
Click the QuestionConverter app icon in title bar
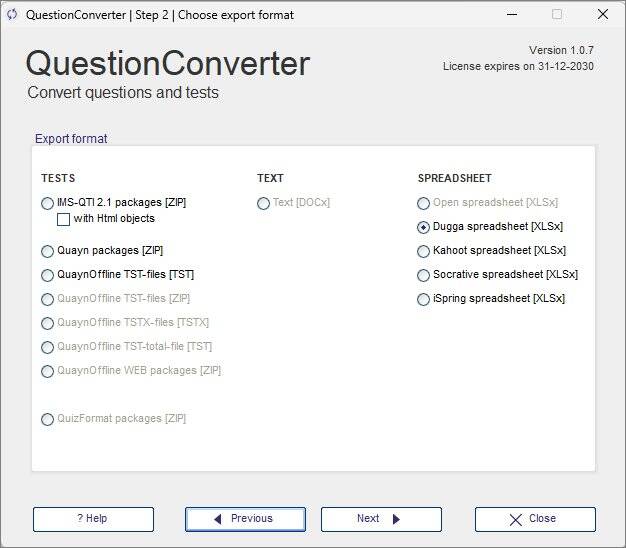tap(12, 15)
